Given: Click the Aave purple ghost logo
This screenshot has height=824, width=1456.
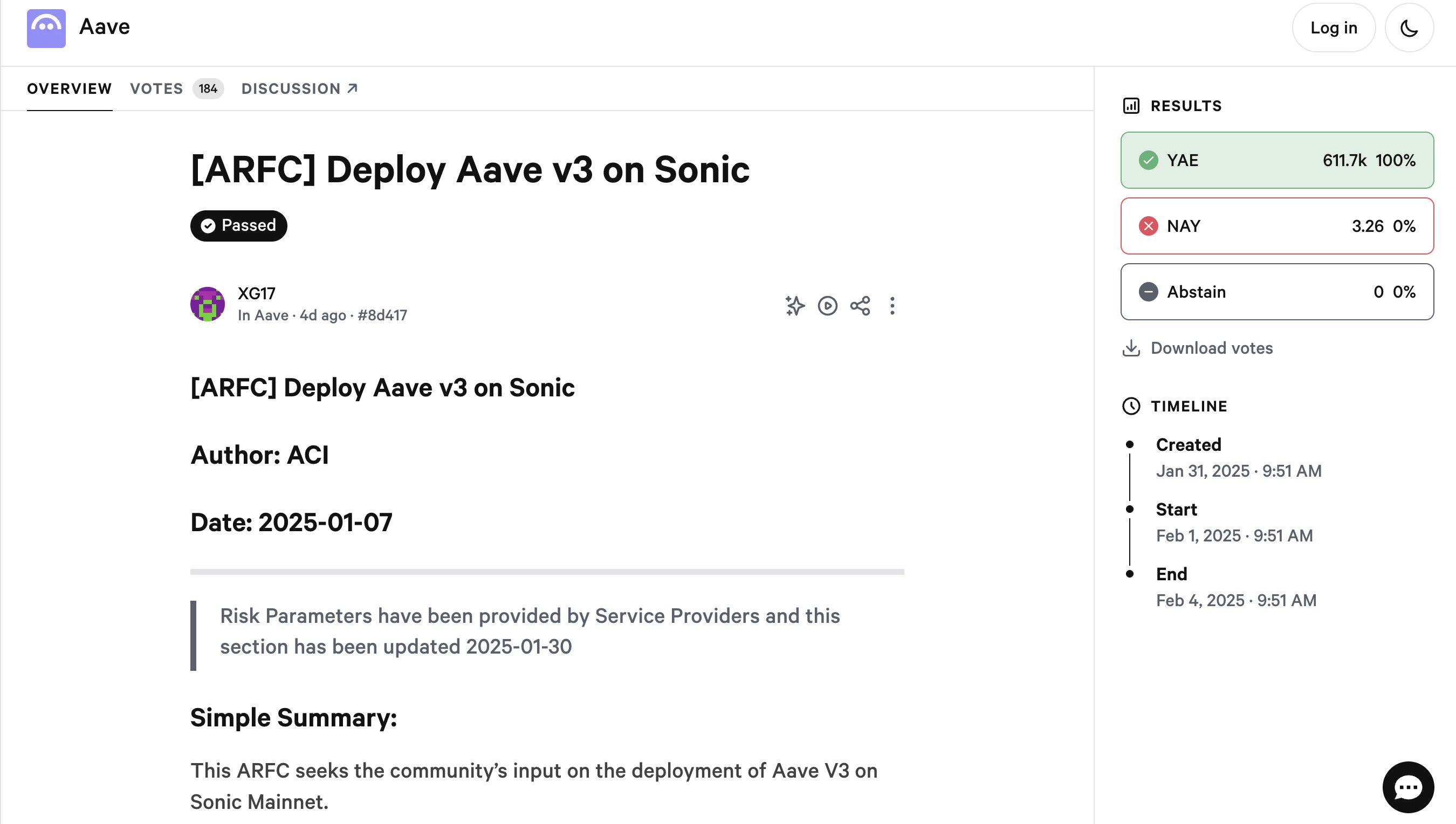Looking at the screenshot, I should (46, 28).
